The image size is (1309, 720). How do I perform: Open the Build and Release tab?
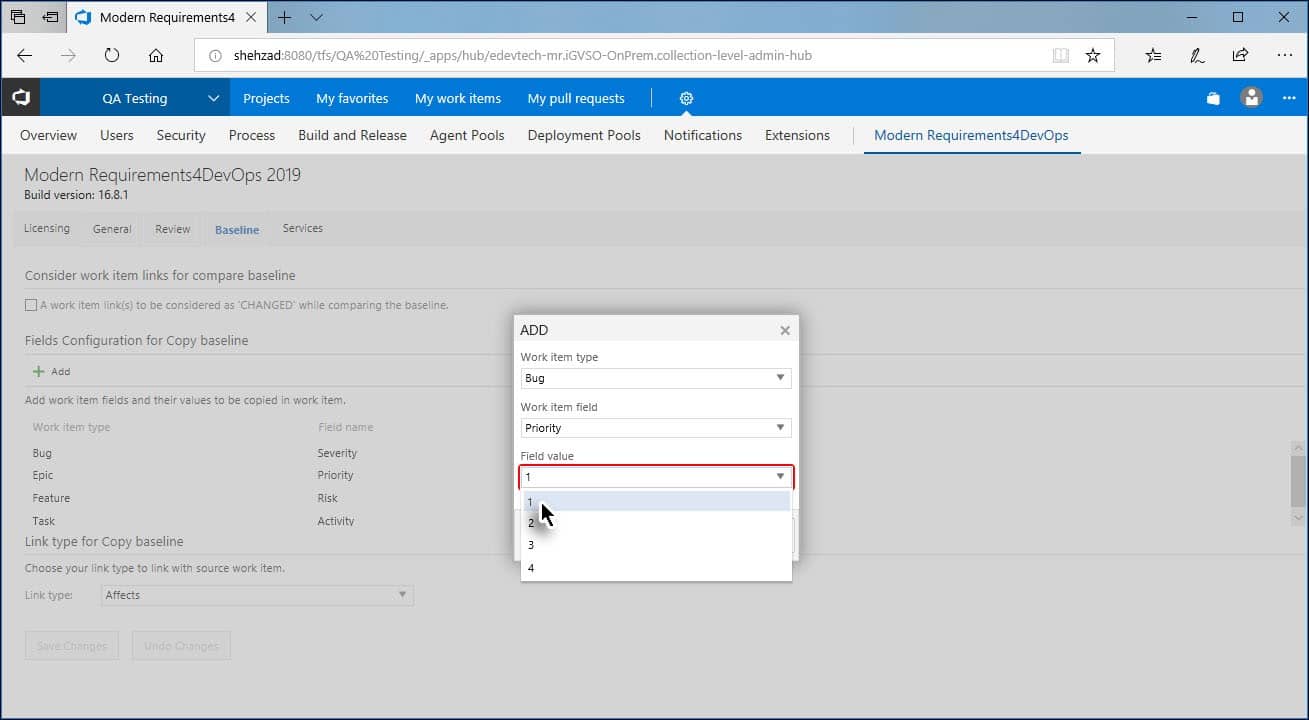(352, 135)
